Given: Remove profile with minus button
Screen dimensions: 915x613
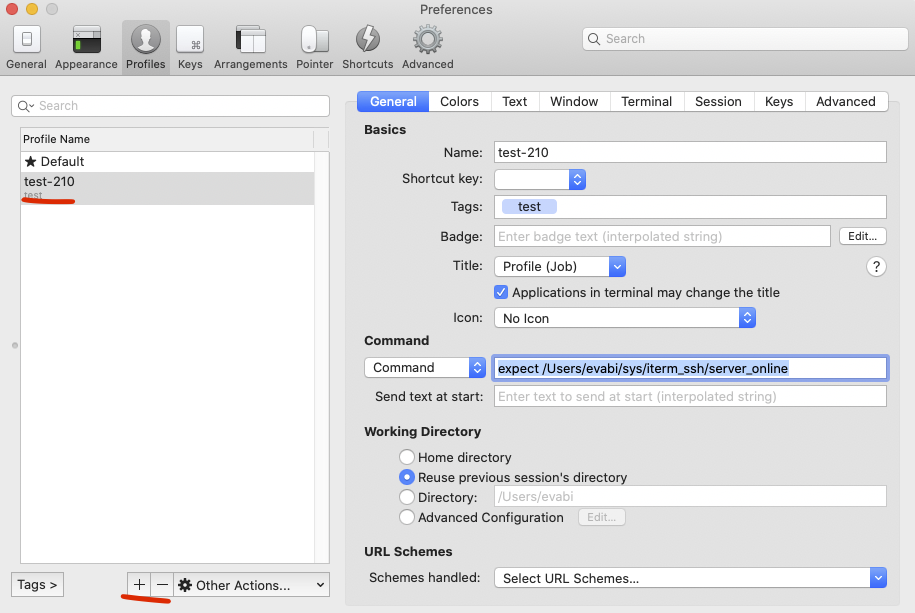Looking at the screenshot, I should (162, 584).
